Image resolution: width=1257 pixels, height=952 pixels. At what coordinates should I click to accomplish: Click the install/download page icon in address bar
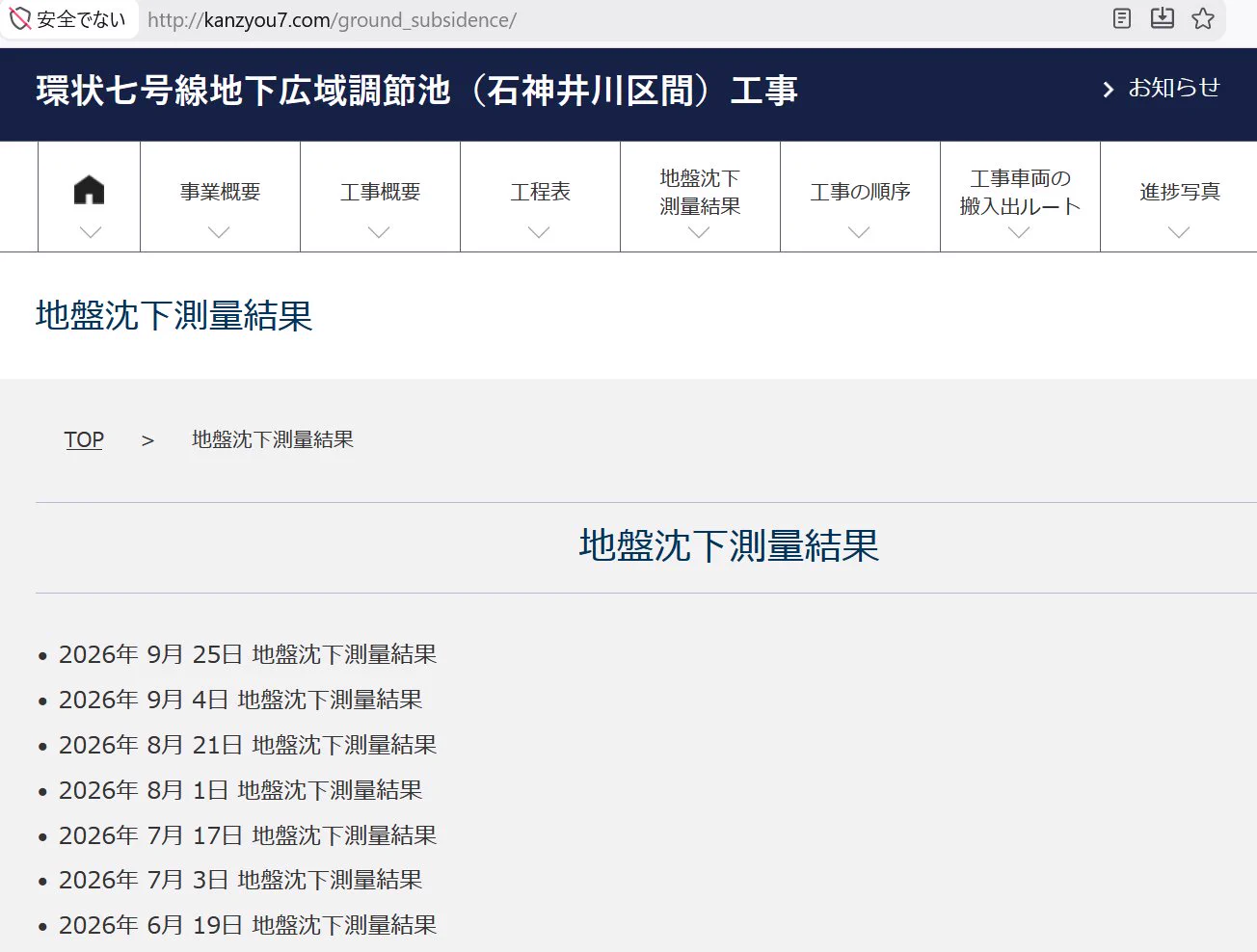click(x=1163, y=18)
